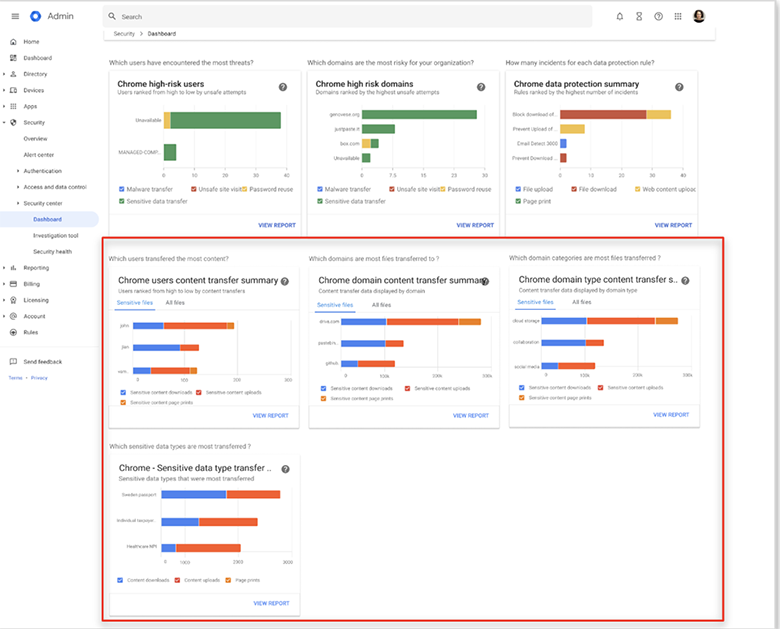The height and width of the screenshot is (629, 780).
Task: Open help for domain type content transfer card
Action: click(x=685, y=281)
